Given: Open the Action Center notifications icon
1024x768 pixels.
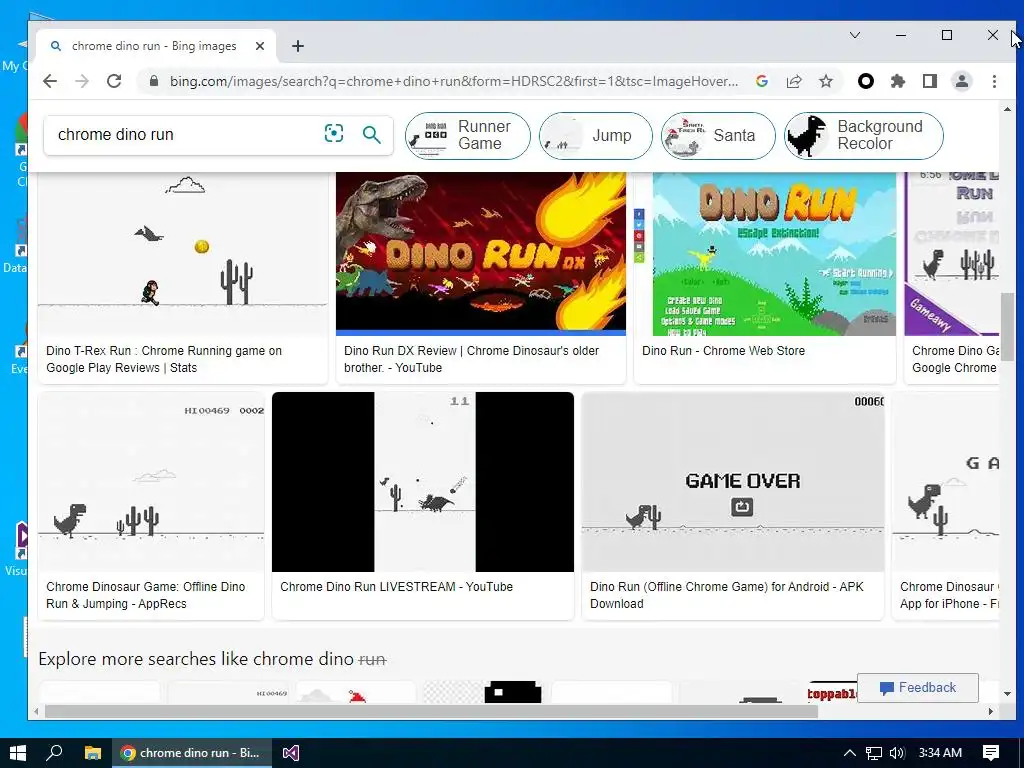Looking at the screenshot, I should [x=991, y=753].
